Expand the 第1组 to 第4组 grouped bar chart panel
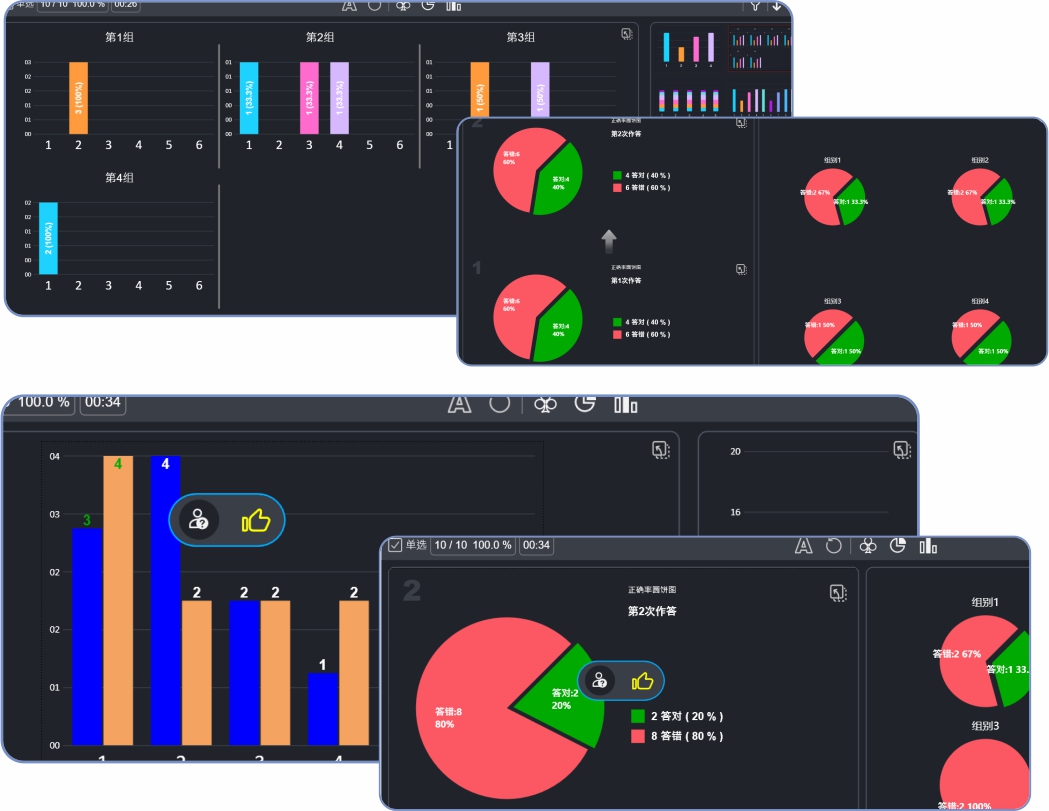This screenshot has width=1049, height=811. pos(626,34)
